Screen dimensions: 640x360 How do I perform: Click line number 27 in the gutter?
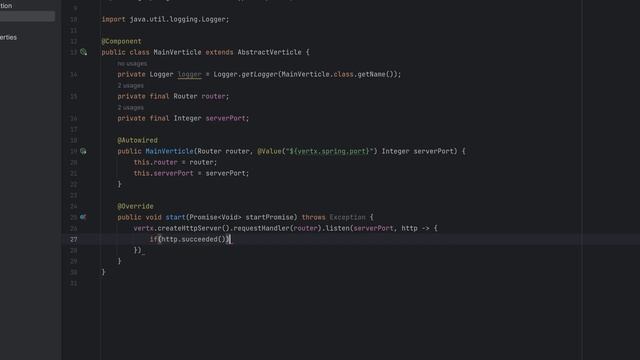pos(73,239)
